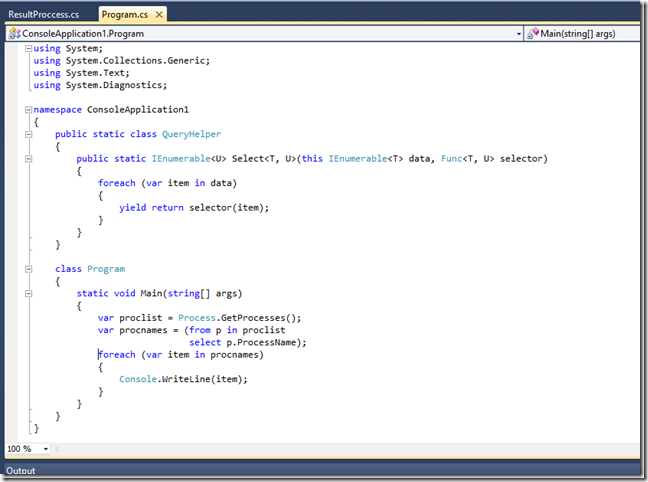
Task: Collapse the QueryHelper class outline
Action: click(x=26, y=134)
